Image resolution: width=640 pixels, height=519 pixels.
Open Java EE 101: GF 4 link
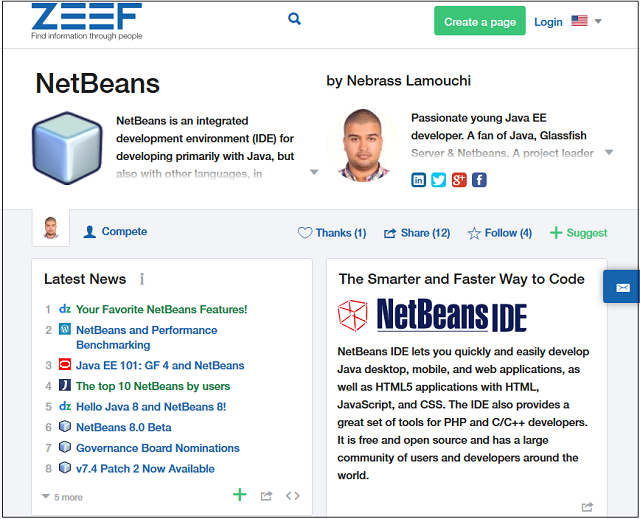tap(160, 365)
